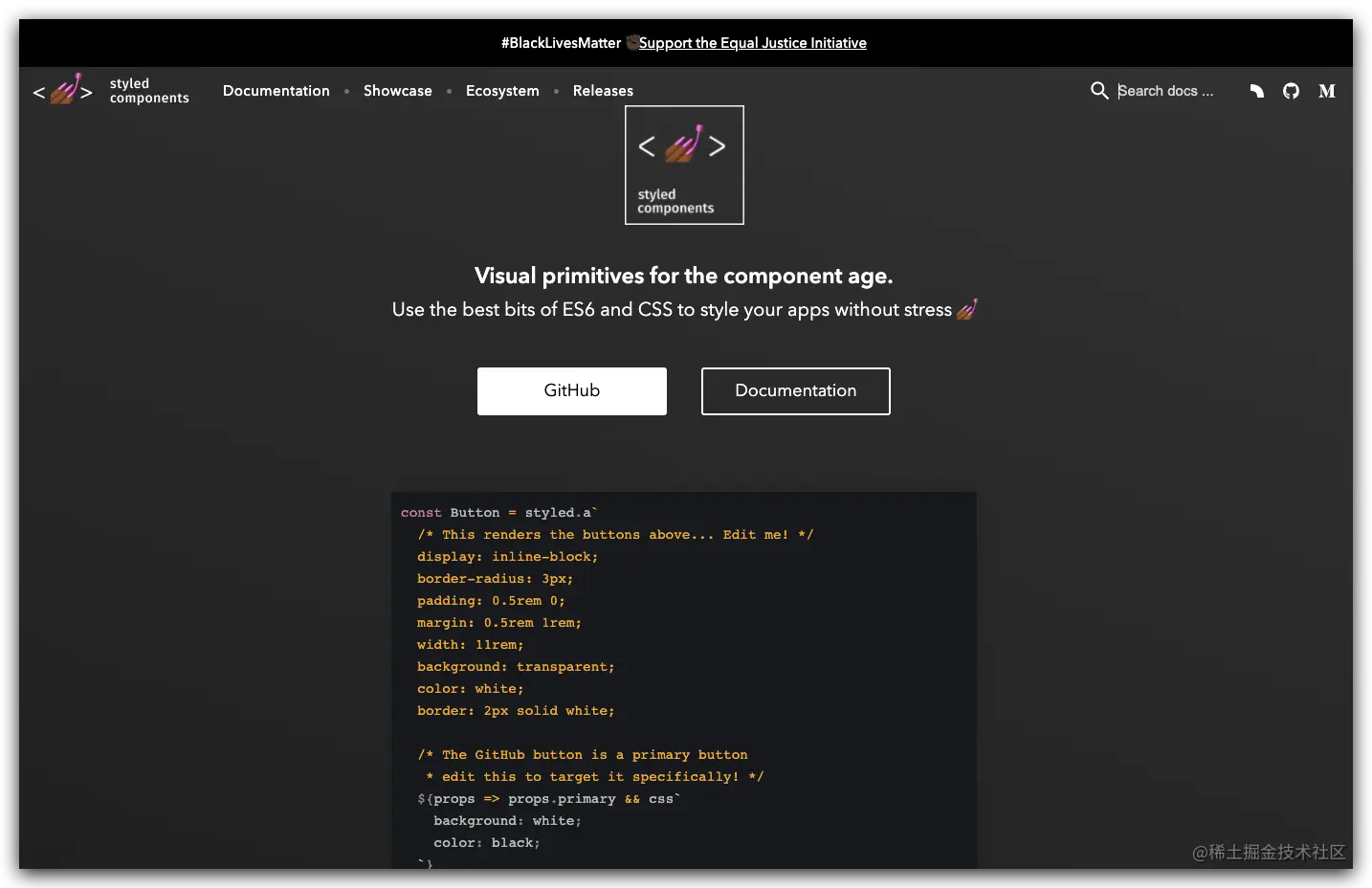Viewport: 1372px width, 888px height.
Task: Follow "Support the Equal Justice Initiative" link
Action: 753,43
